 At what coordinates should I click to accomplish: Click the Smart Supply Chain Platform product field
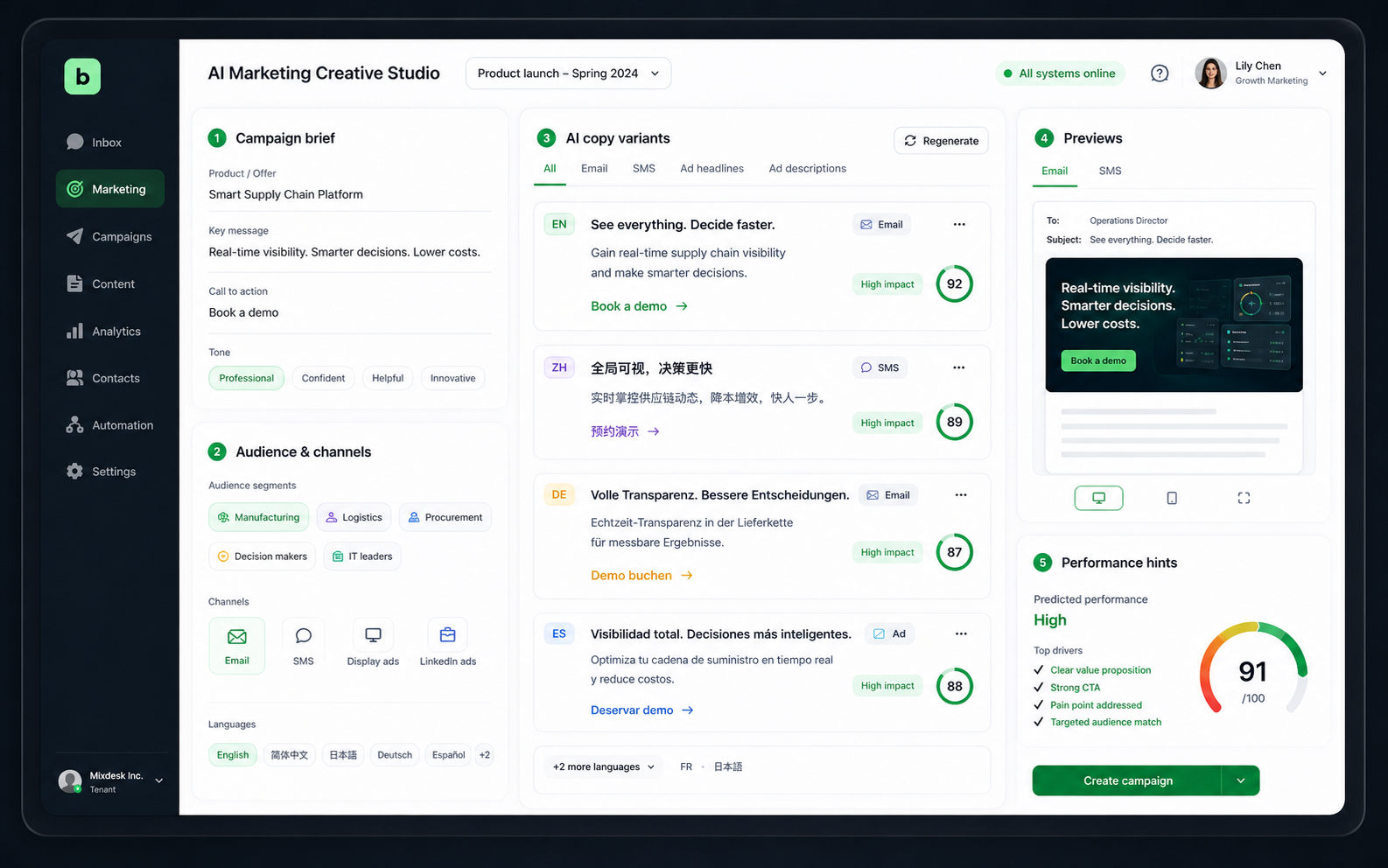[349, 194]
